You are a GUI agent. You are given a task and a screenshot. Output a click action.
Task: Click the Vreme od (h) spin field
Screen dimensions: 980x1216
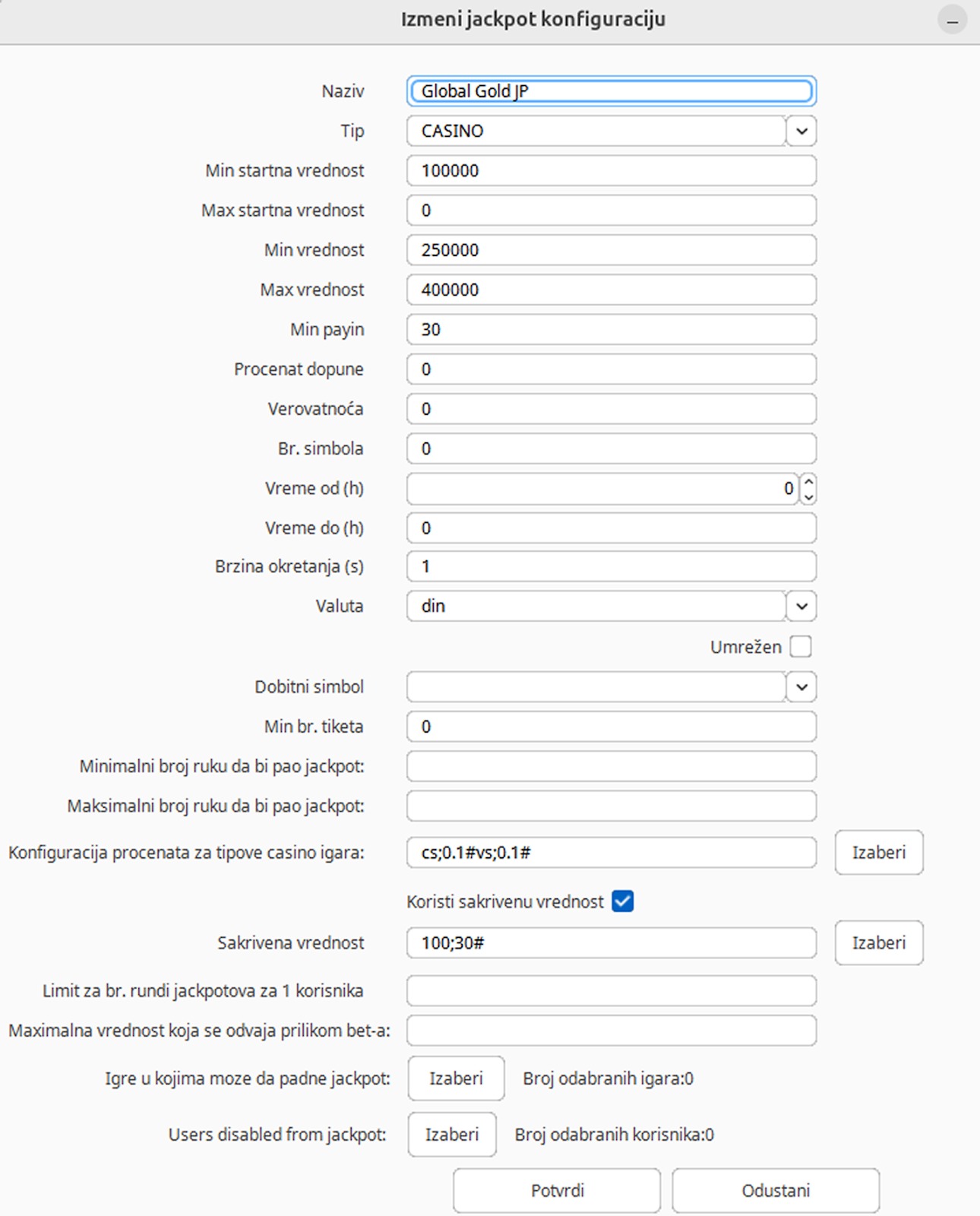[x=603, y=488]
